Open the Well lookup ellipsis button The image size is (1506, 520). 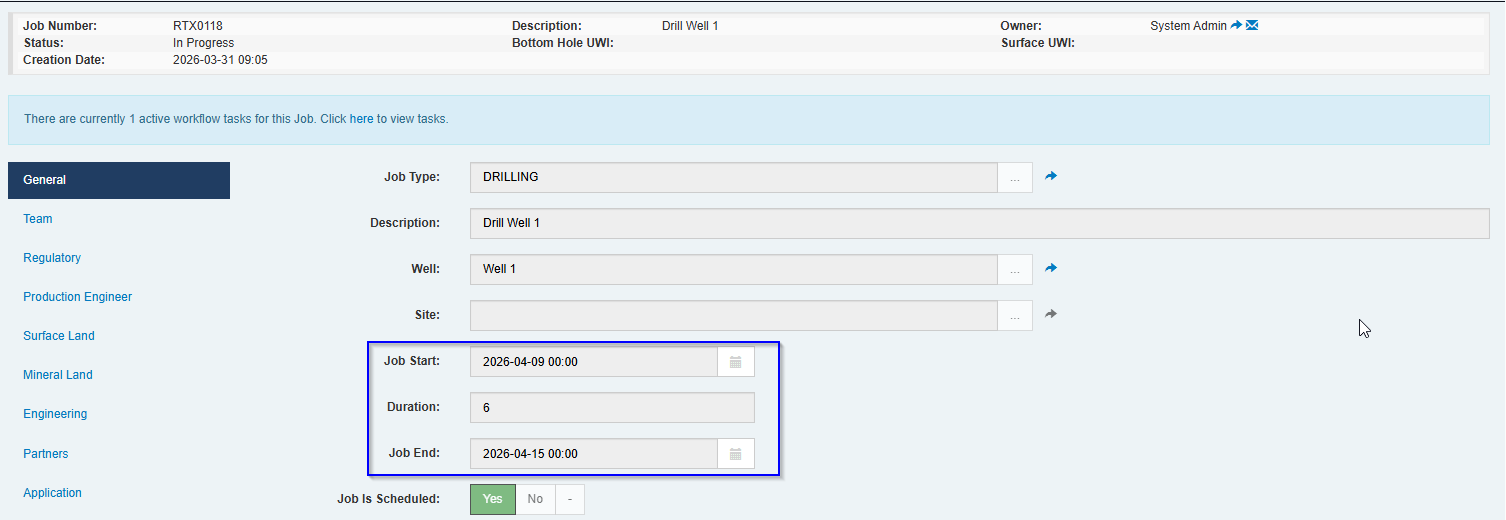click(x=1015, y=270)
